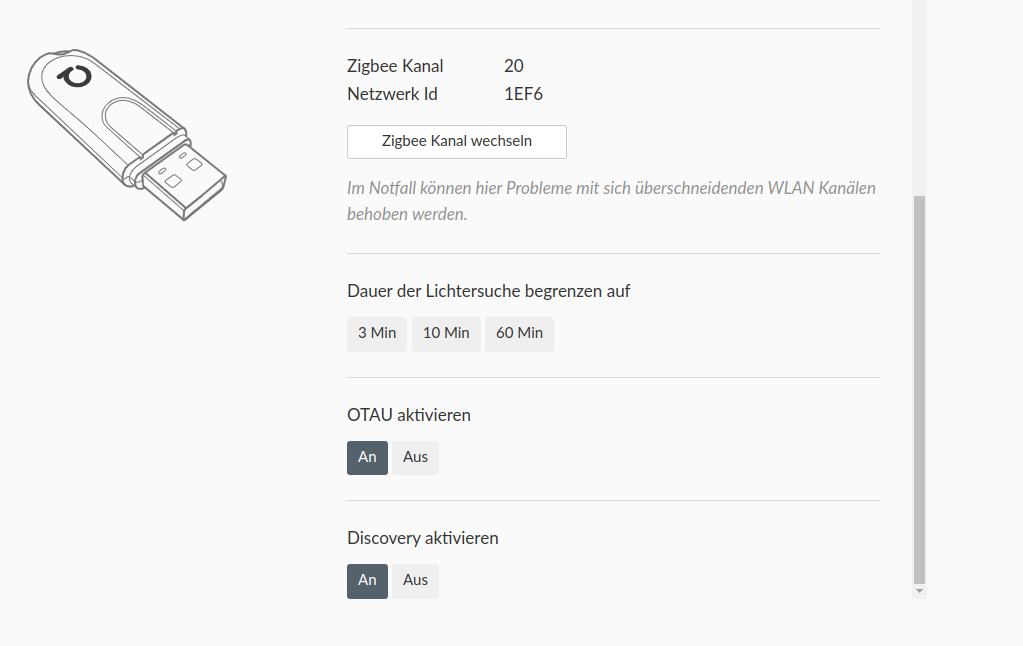
Task: Turn OTAU on with An
Action: (367, 458)
